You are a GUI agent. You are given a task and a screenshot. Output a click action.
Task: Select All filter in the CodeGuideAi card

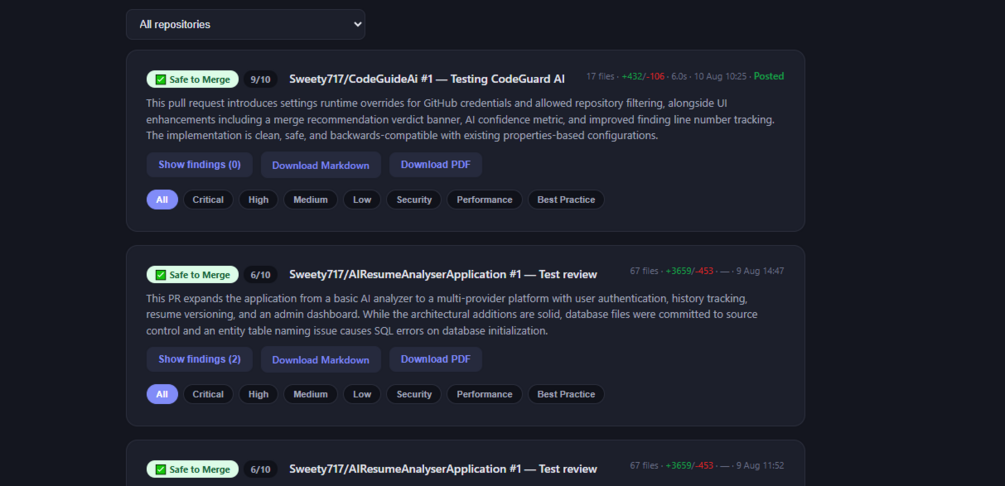tap(162, 199)
